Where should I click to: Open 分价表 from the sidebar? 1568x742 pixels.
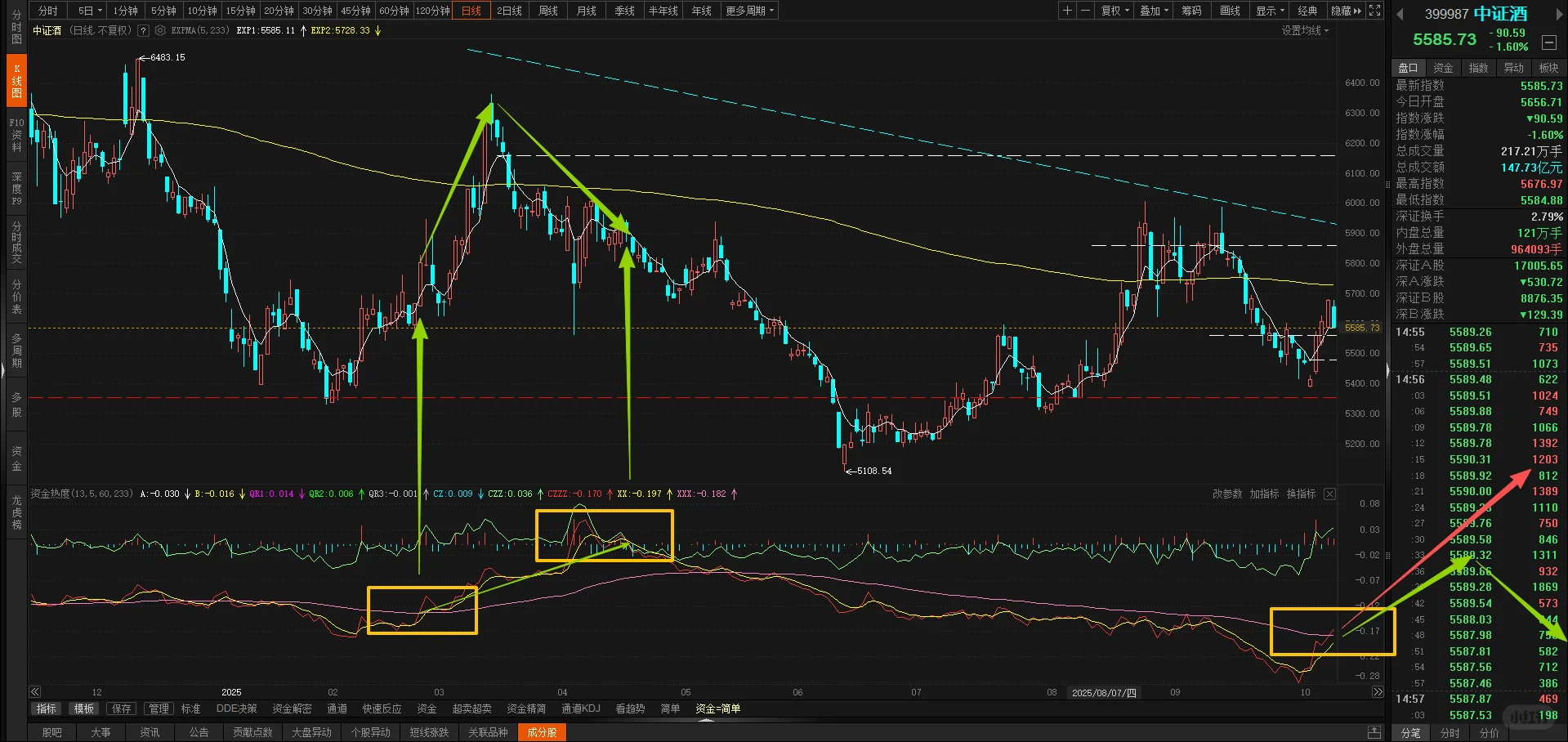[16, 297]
